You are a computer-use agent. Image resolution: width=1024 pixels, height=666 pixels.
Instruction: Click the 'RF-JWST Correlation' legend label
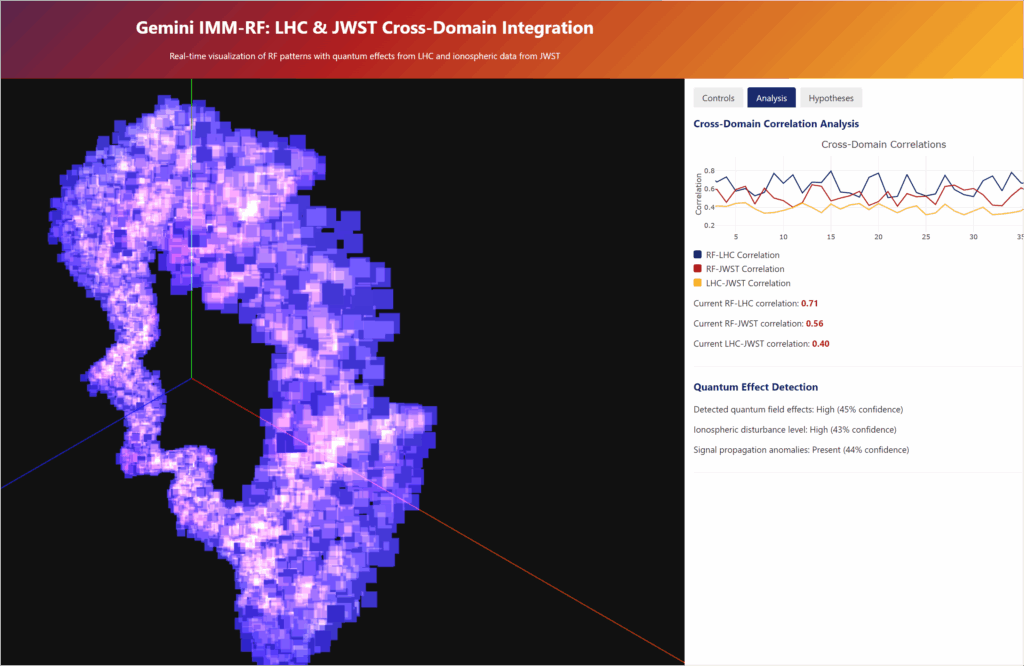pos(745,268)
